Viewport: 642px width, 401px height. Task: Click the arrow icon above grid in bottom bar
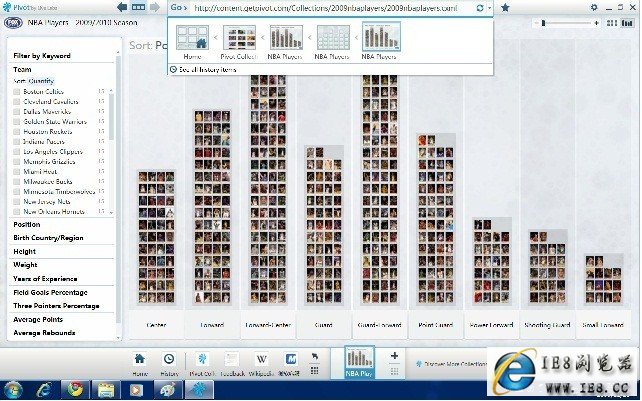(314, 357)
